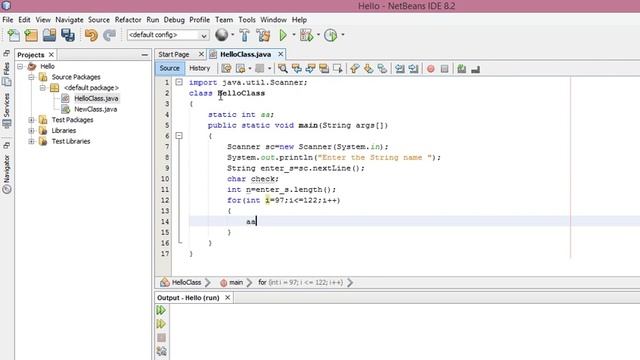This screenshot has height=360, width=640.
Task: Click the Save All toolbar icon
Action: [x=68, y=35]
